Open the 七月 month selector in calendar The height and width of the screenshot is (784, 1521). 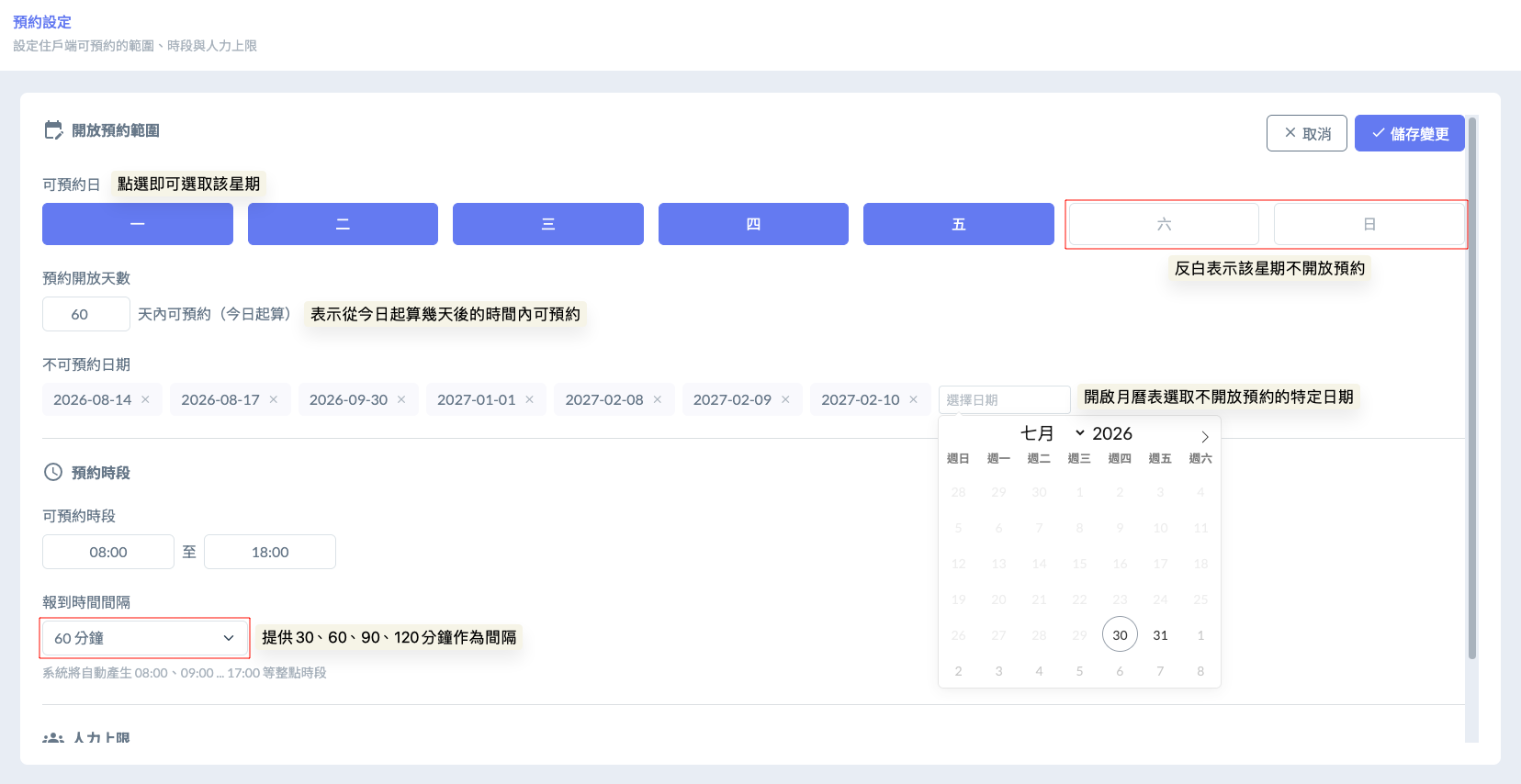(x=1053, y=433)
